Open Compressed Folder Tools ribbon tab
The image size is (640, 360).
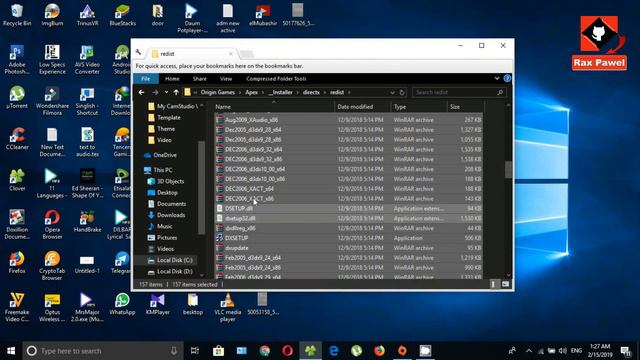coord(276,79)
